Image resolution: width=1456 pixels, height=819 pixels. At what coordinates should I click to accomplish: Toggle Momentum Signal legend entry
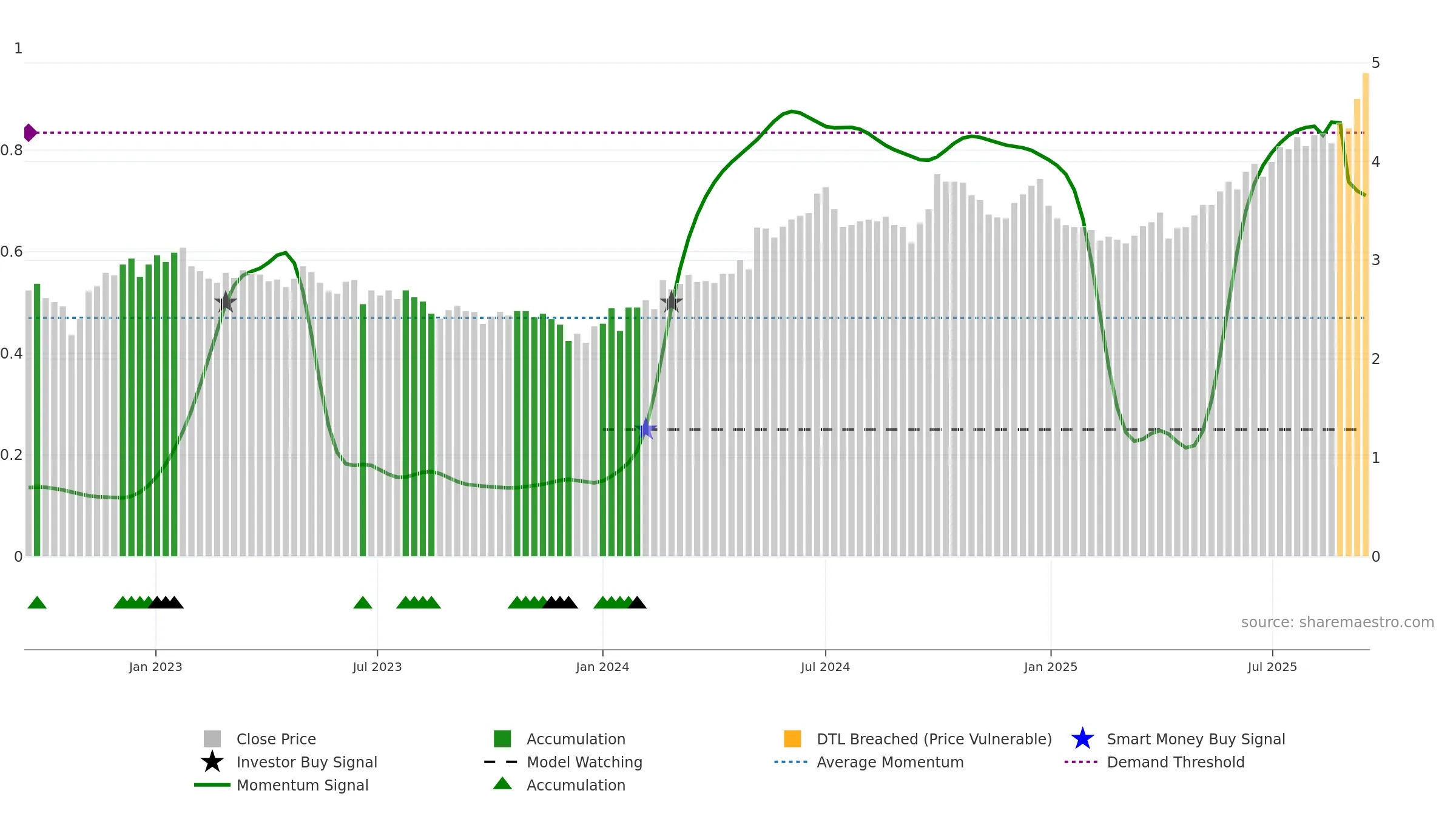click(x=302, y=785)
